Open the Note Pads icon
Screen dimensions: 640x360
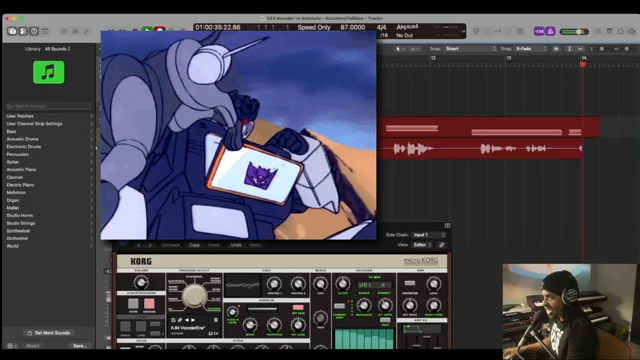click(x=609, y=31)
